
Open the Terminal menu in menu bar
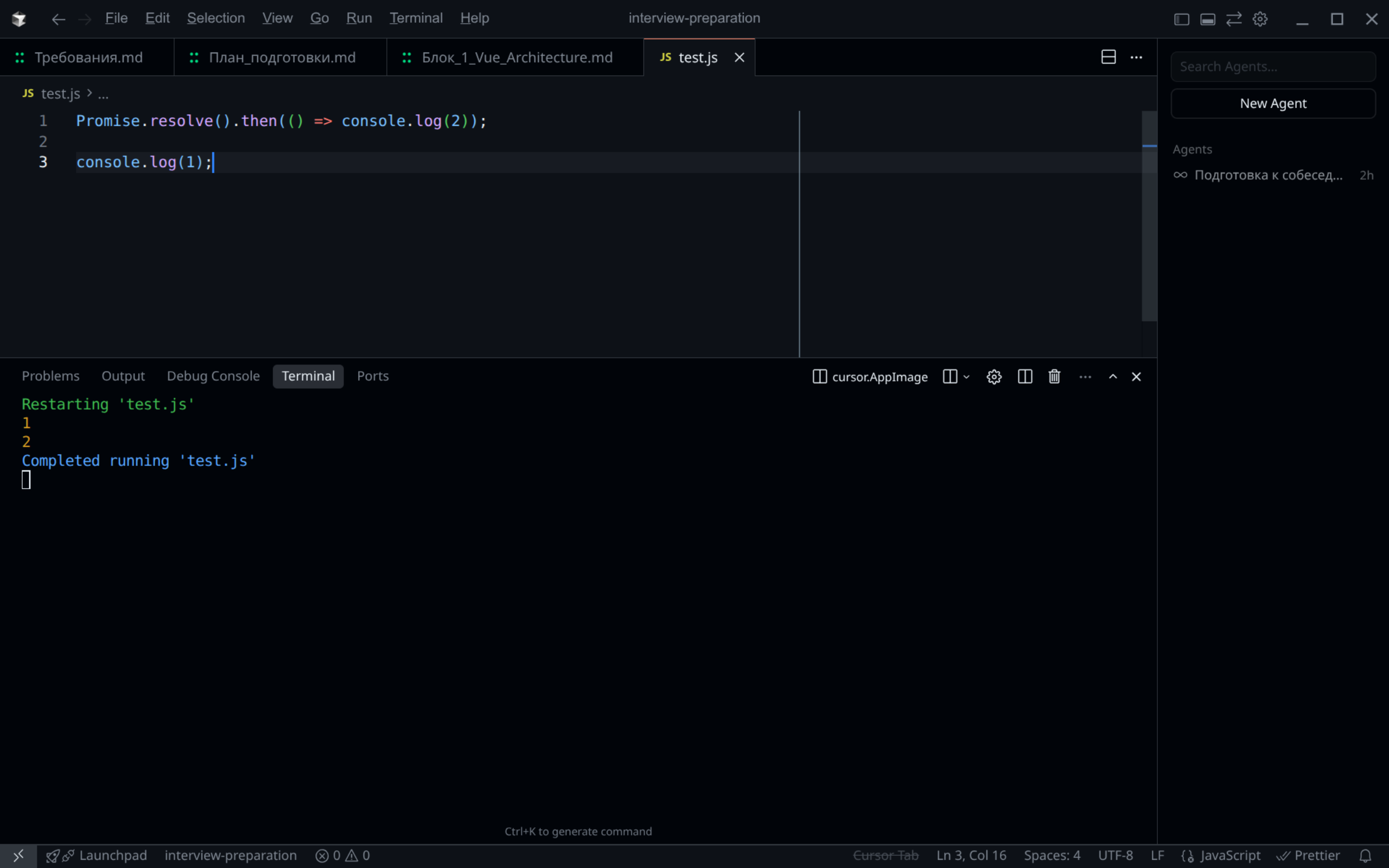click(416, 18)
